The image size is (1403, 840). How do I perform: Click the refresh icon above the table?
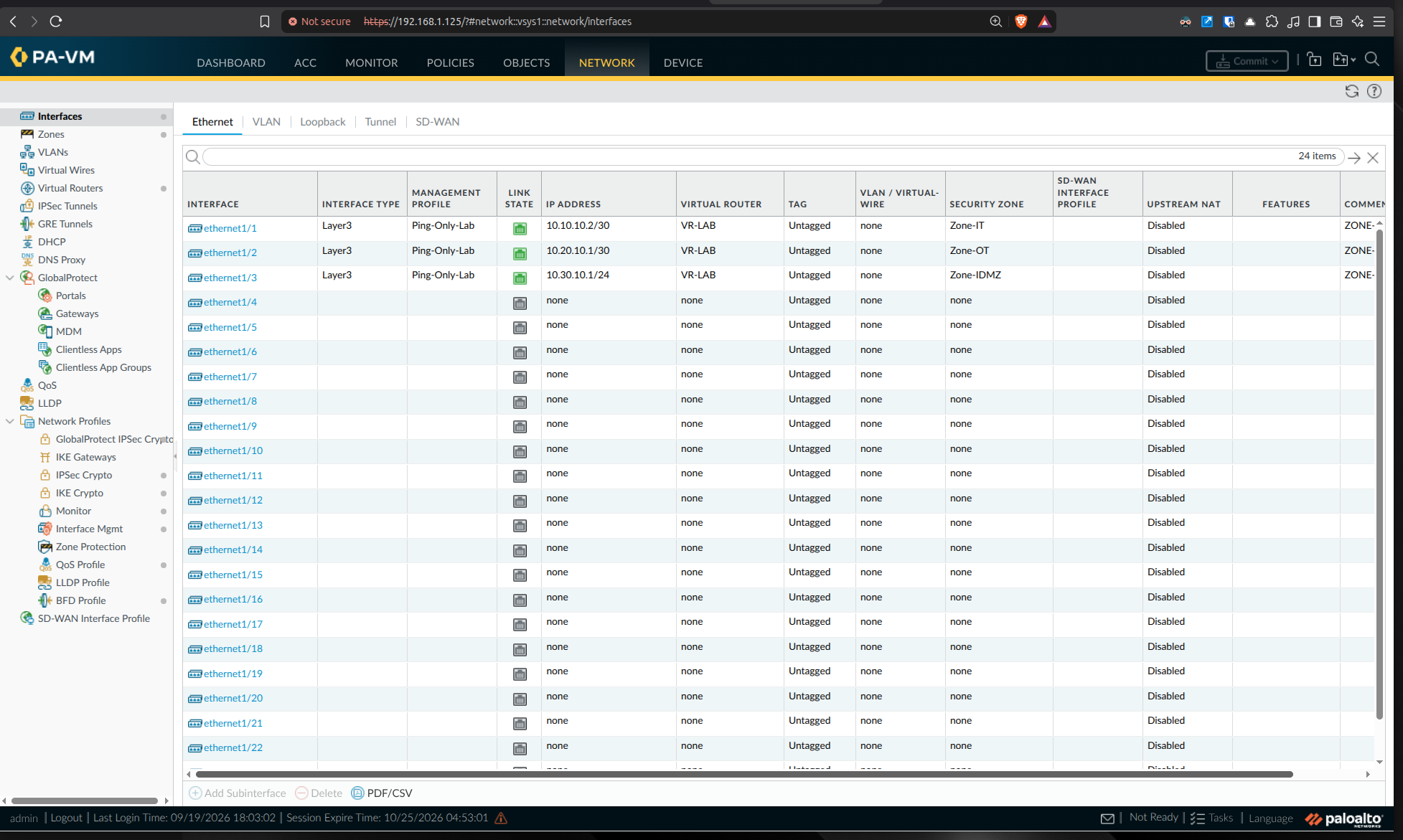pos(1352,91)
